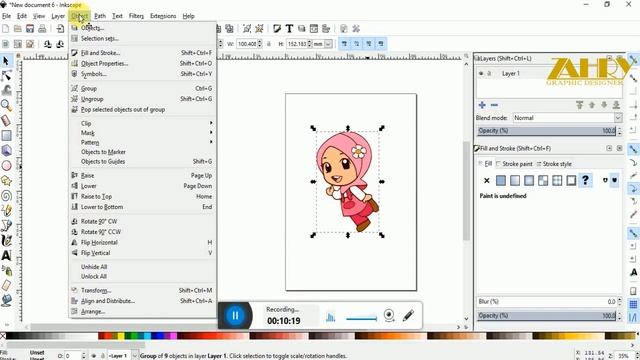Click the Open file folder icon
The height and width of the screenshot is (360, 640).
pyautogui.click(x=18, y=29)
